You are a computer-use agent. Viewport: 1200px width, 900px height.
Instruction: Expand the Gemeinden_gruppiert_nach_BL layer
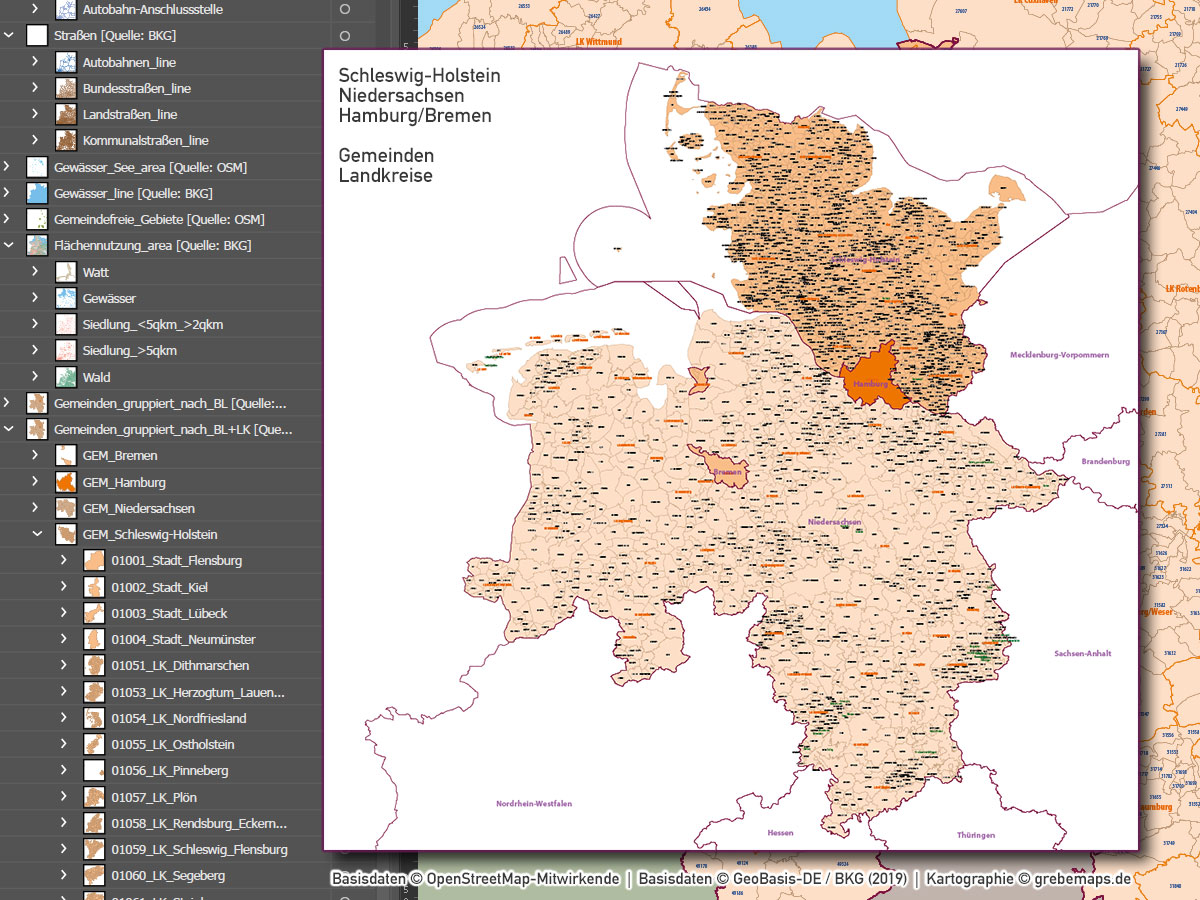click(9, 403)
